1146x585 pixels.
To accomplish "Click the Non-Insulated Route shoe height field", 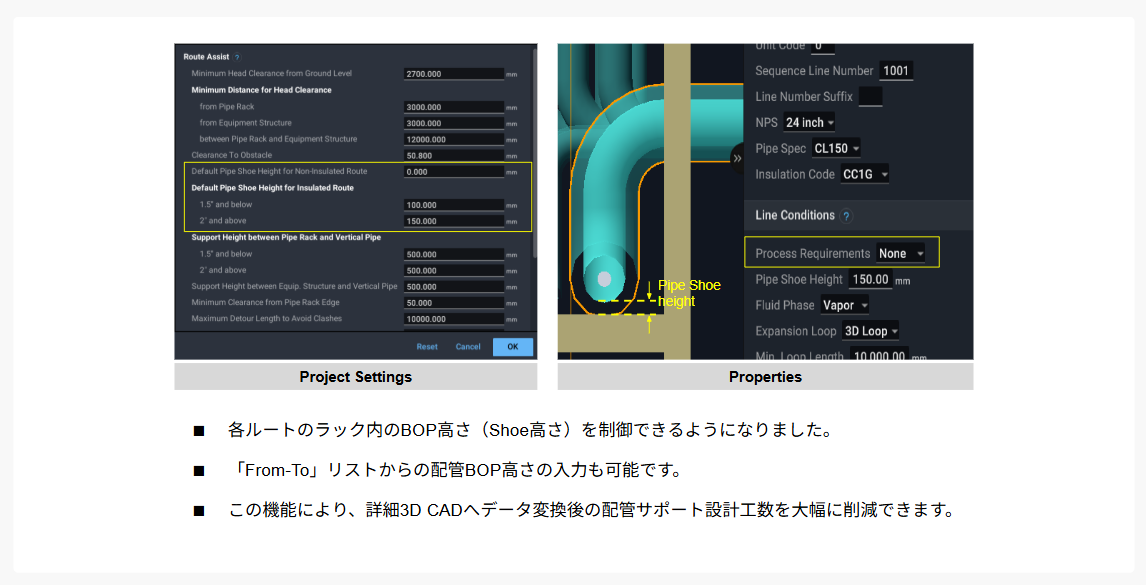I will tap(453, 172).
